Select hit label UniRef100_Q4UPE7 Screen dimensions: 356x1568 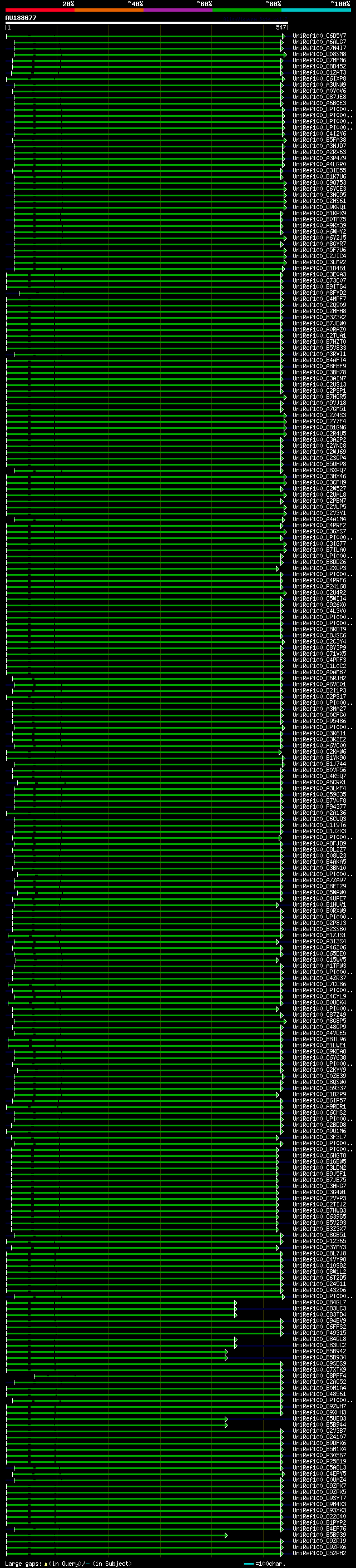(x=319, y=898)
